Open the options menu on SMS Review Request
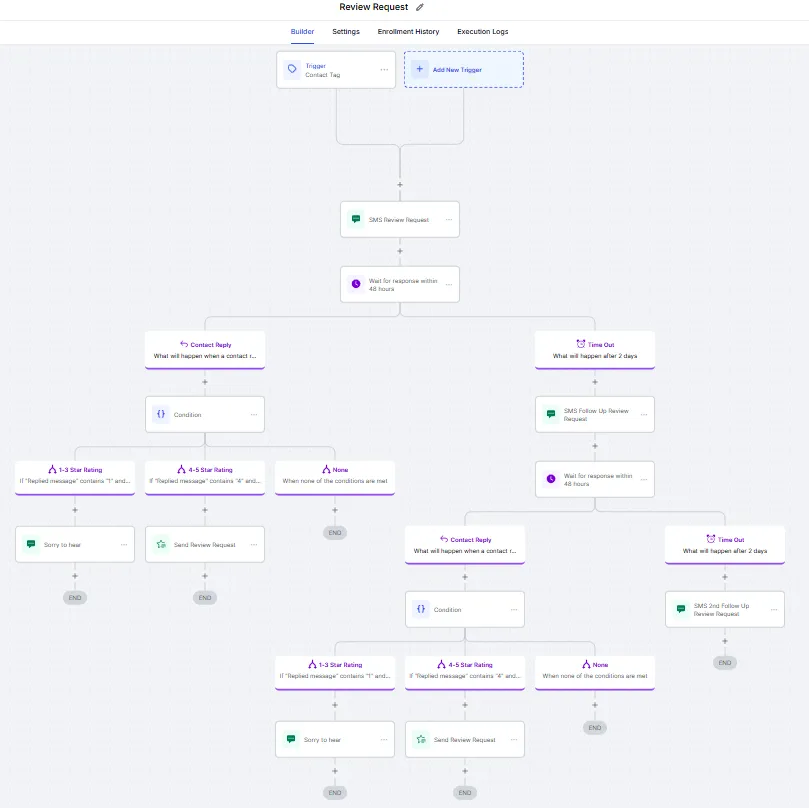 tap(449, 219)
